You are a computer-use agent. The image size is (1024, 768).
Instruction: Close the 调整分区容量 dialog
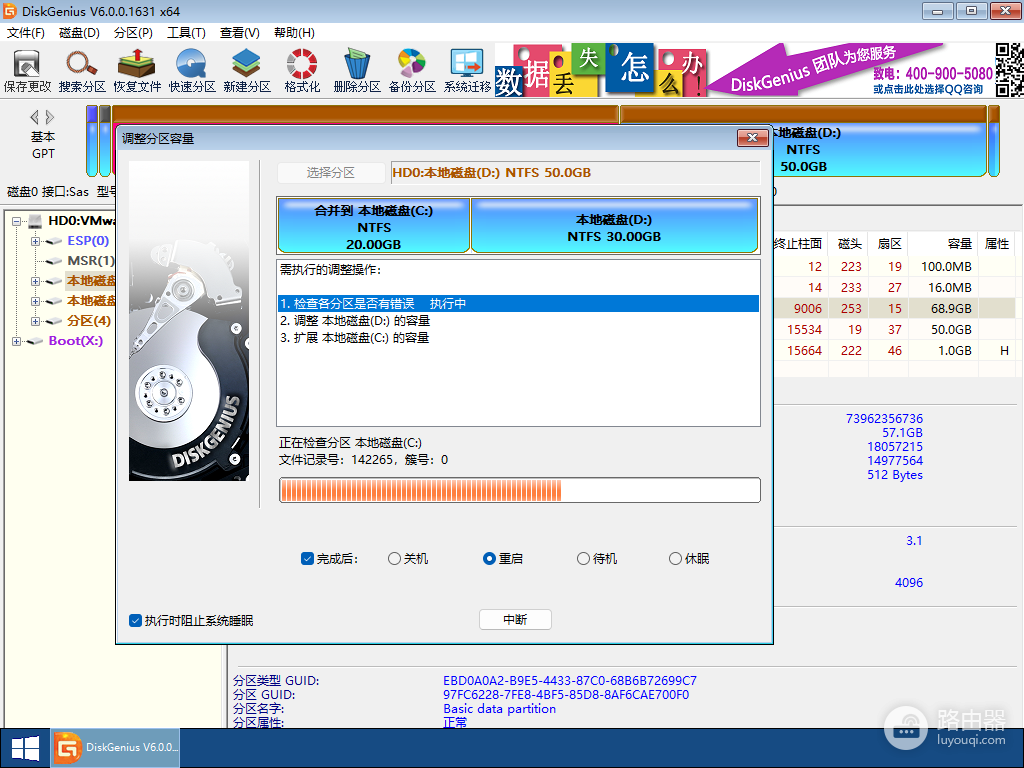752,137
